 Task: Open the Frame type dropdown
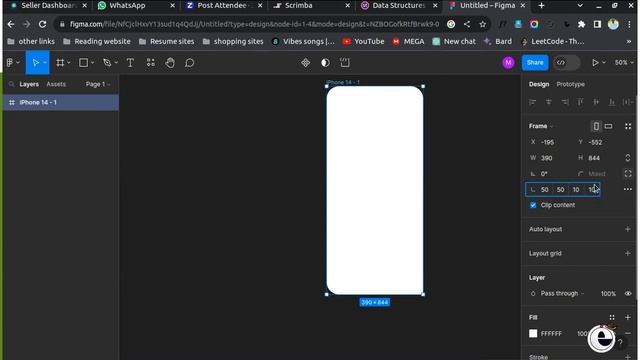pyautogui.click(x=541, y=126)
